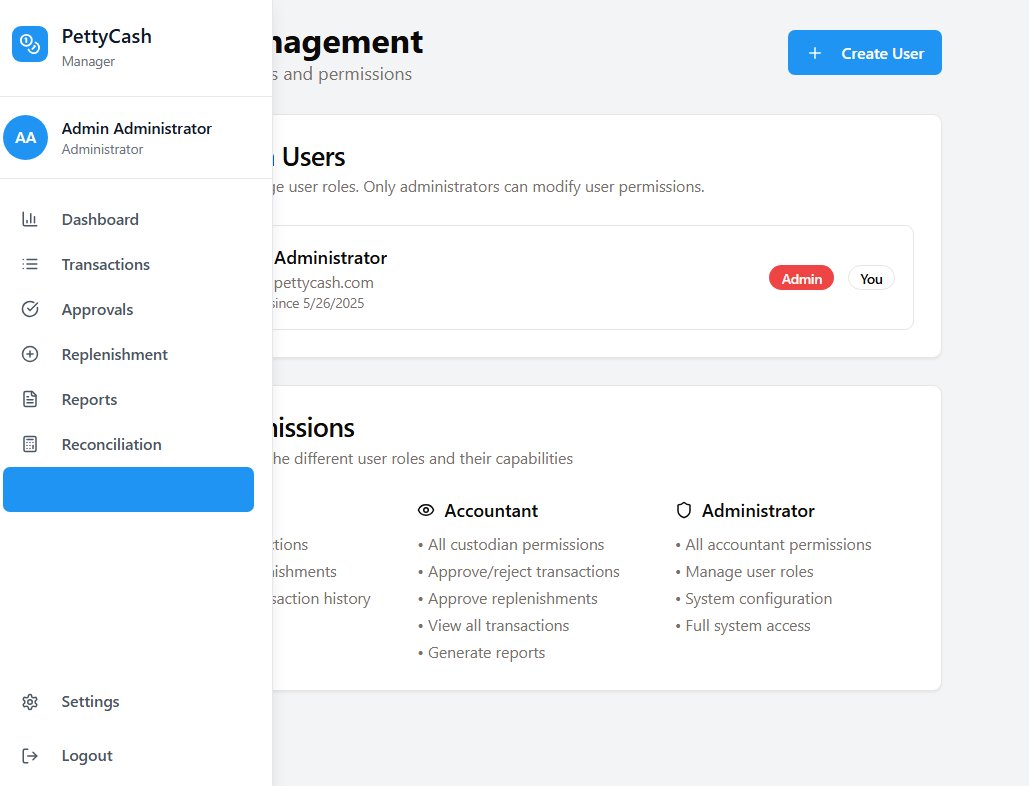Click the Dashboard bar chart icon

(x=30, y=220)
